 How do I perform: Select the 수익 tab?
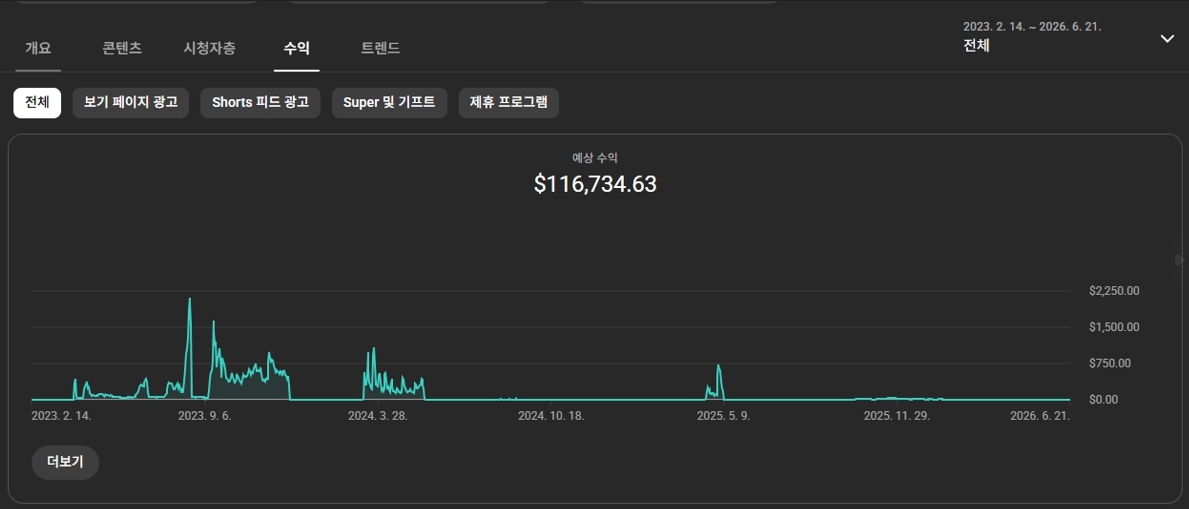[x=296, y=49]
